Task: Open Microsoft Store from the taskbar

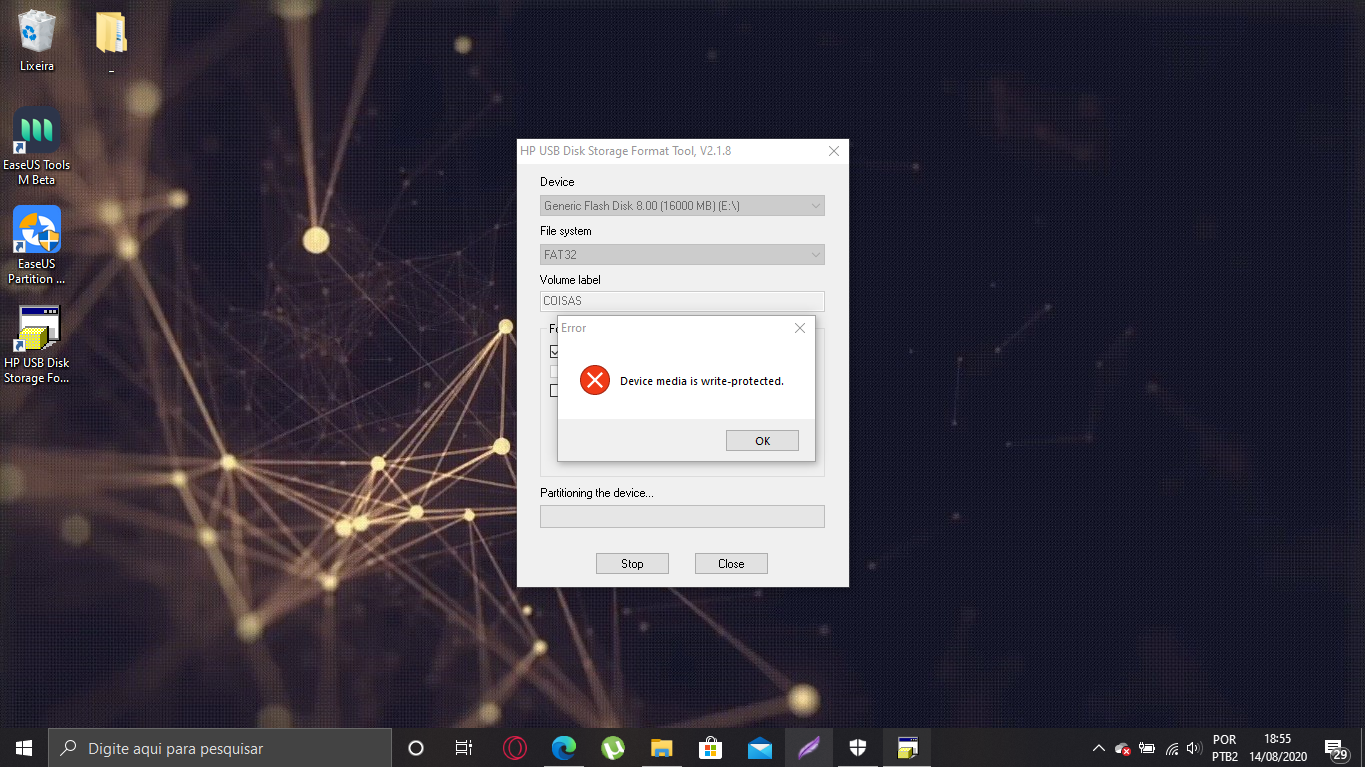Action: click(x=711, y=748)
